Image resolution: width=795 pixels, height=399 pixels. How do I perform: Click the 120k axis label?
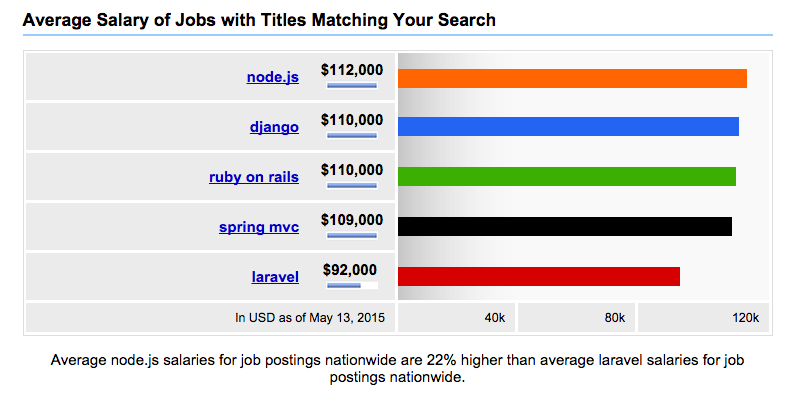tap(745, 318)
